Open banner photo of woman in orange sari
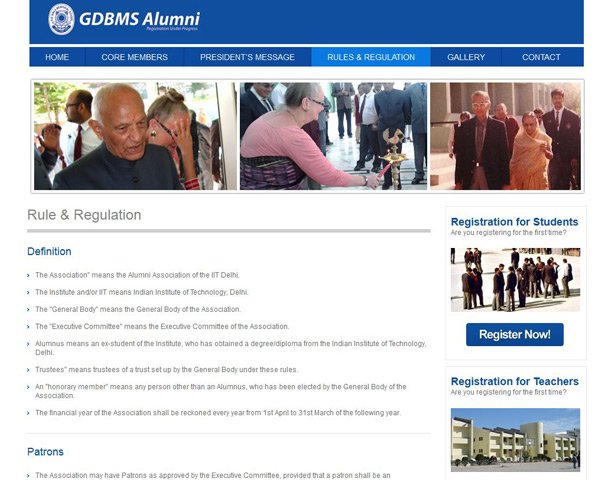Viewport: 600px width, 480px height. point(505,136)
